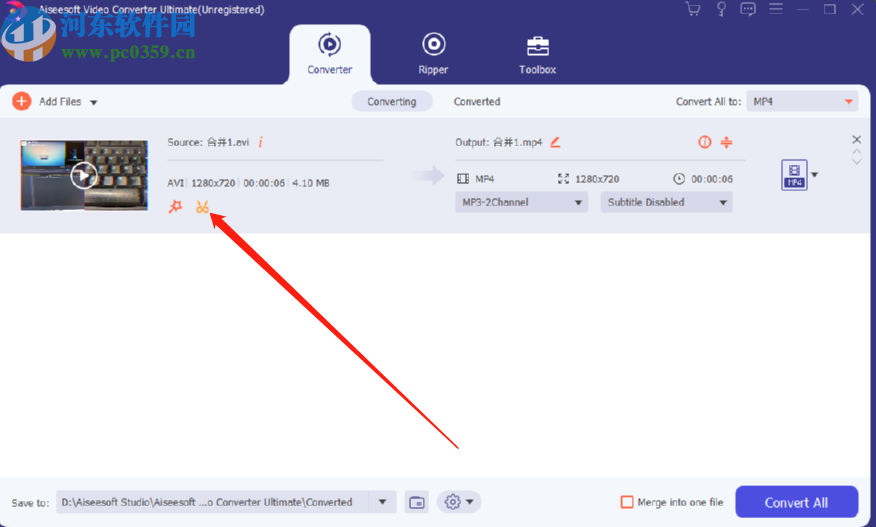Open the Converter tab
The height and width of the screenshot is (527, 876).
330,54
